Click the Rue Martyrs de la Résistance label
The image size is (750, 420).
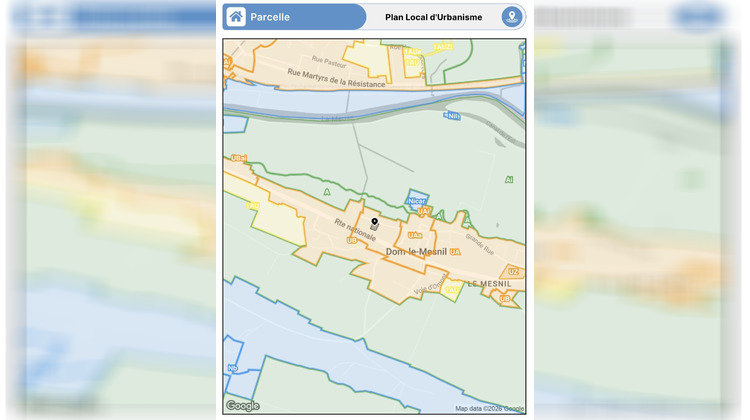(336, 78)
